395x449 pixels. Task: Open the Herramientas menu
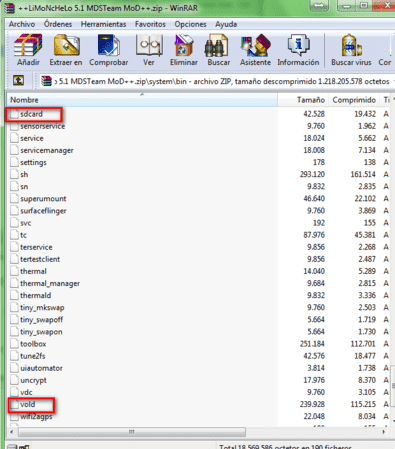coord(103,24)
